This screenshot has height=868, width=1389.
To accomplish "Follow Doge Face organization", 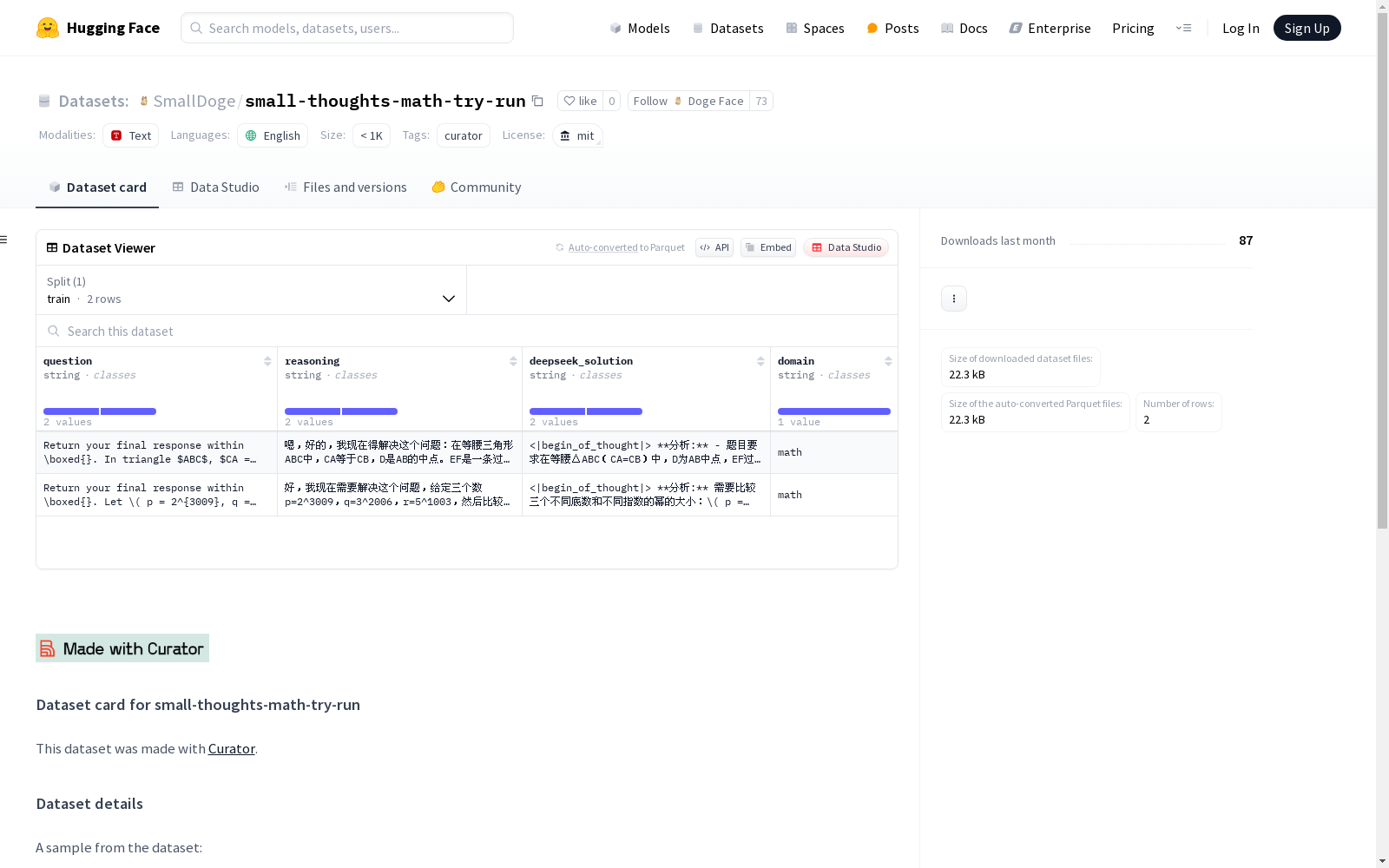I will click(x=688, y=101).
